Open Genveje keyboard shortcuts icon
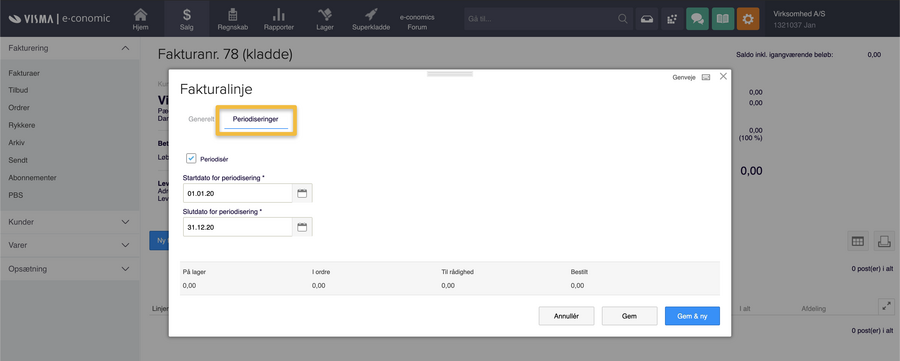This screenshot has height=361, width=900. point(706,77)
